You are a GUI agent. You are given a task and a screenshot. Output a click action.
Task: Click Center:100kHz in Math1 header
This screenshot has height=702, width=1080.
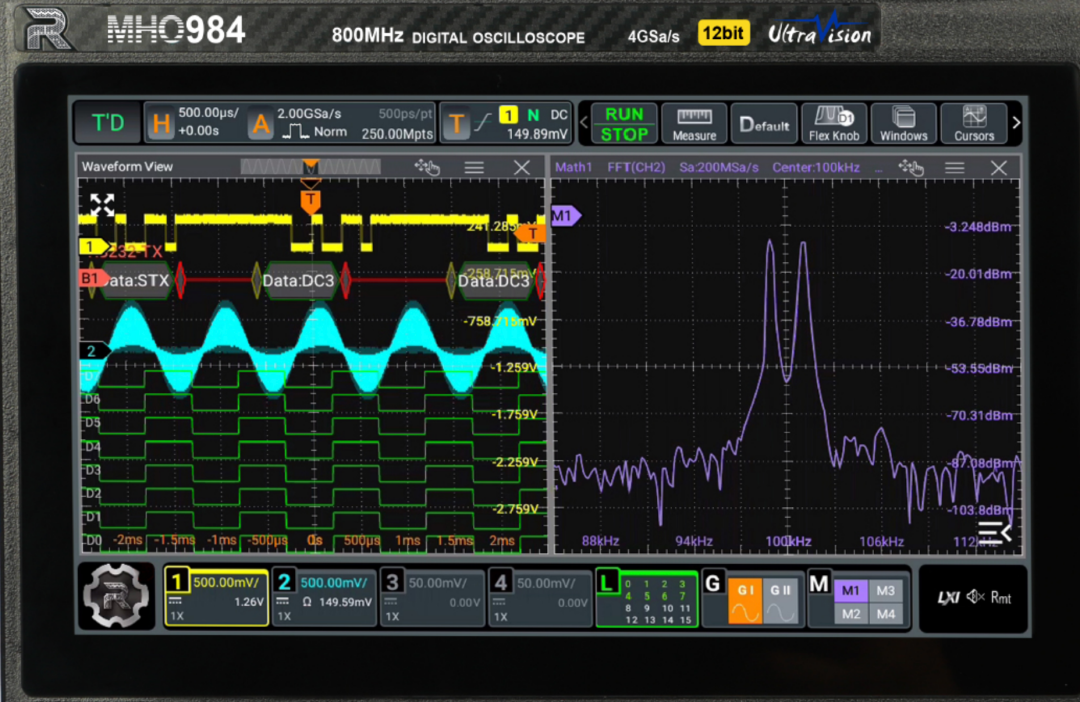click(816, 167)
